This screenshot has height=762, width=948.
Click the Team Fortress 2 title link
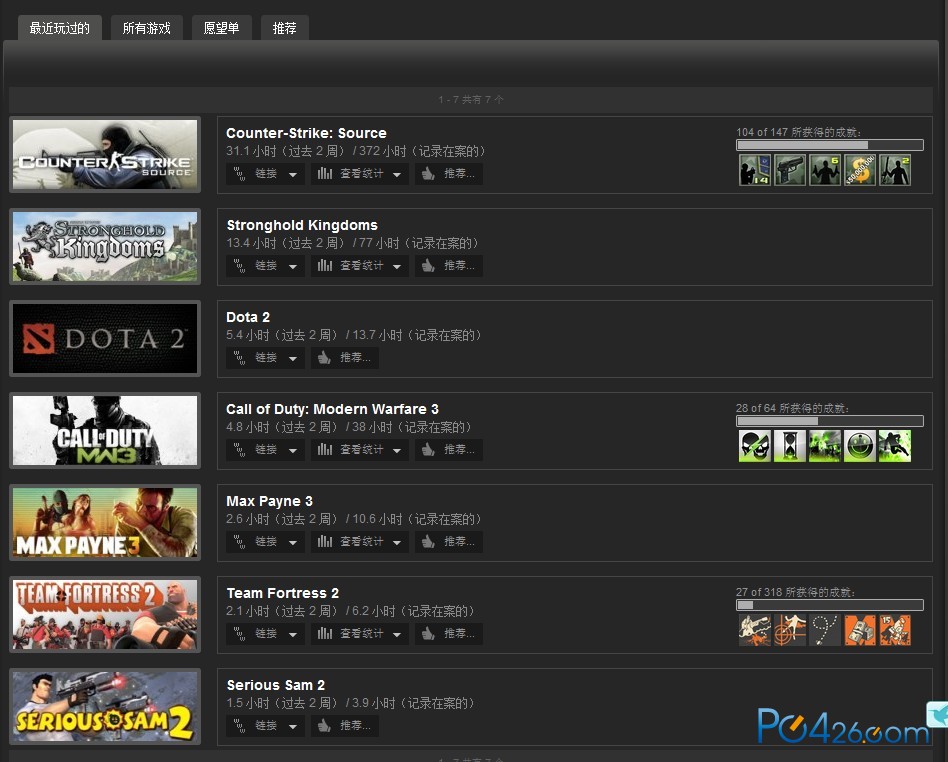tap(282, 593)
